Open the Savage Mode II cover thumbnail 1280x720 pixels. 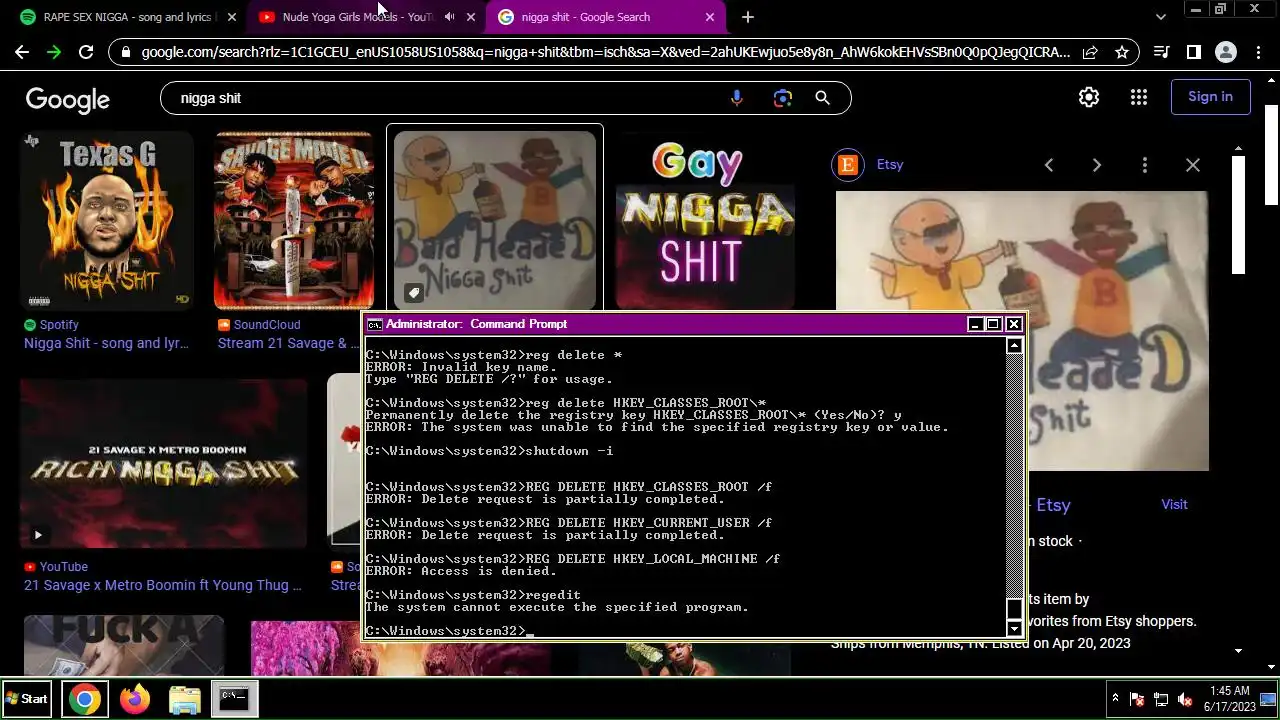click(x=294, y=220)
